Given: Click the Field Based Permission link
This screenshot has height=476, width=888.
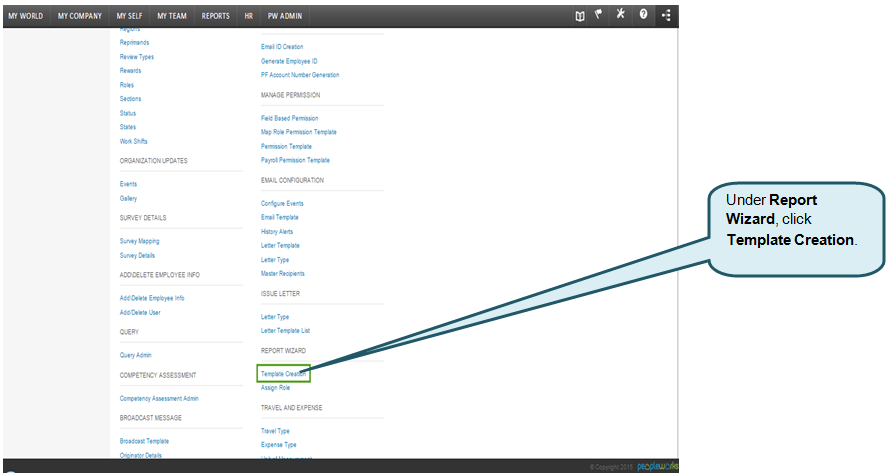Looking at the screenshot, I should 289,118.
